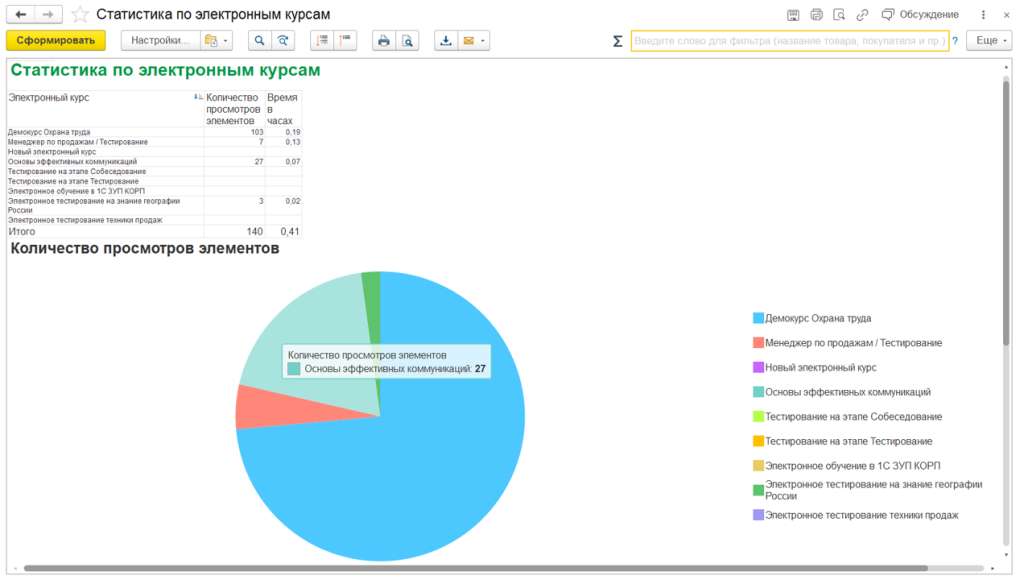
Task: Save the report to file with download icon
Action: click(446, 41)
